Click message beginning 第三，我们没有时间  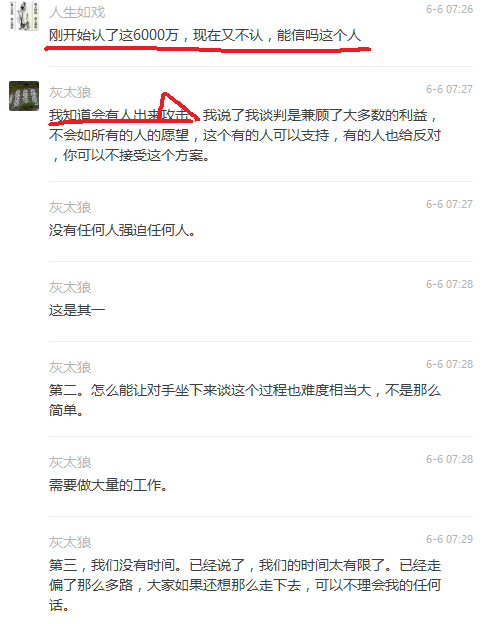245,585
